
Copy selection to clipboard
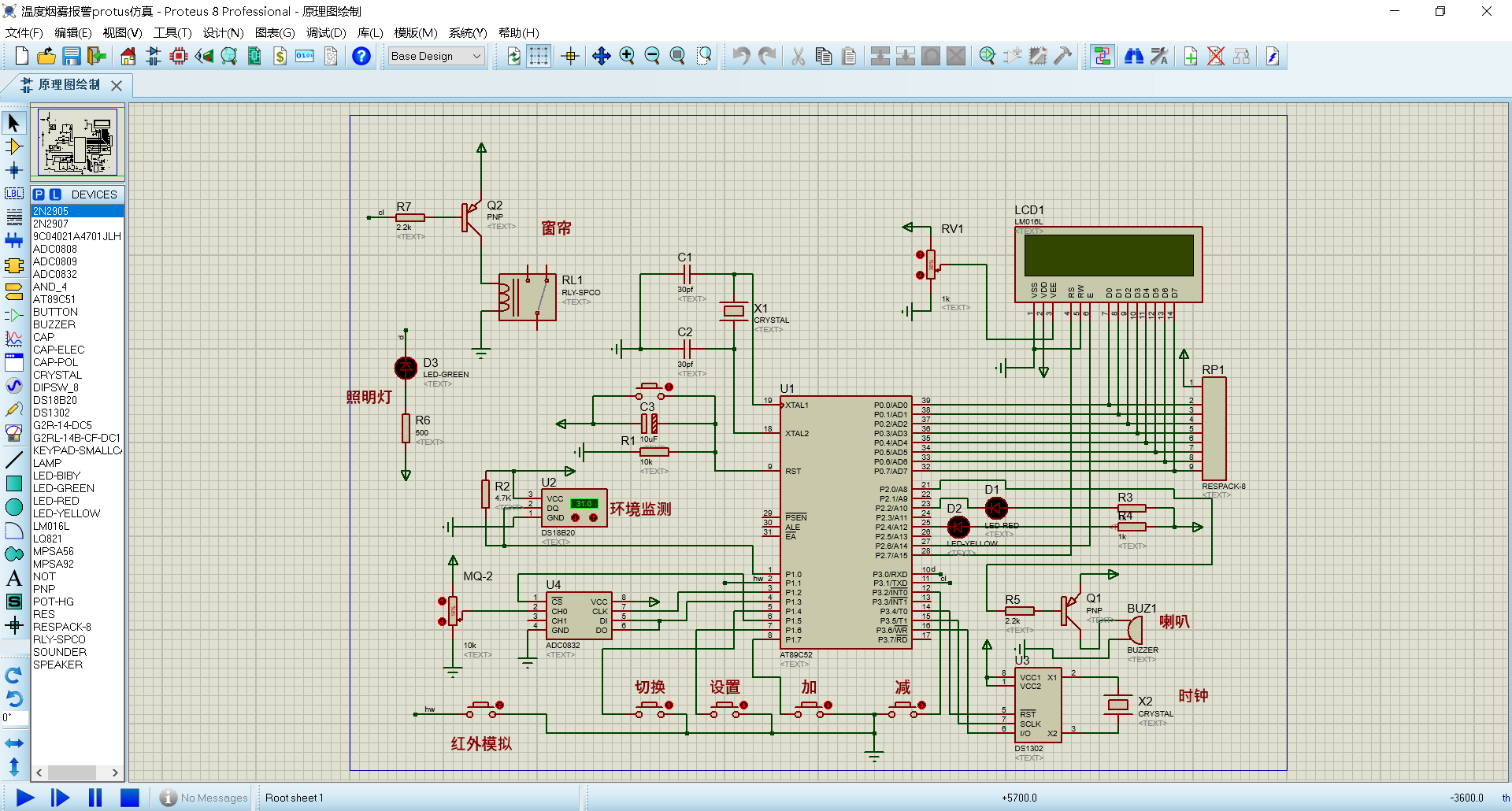pos(824,56)
